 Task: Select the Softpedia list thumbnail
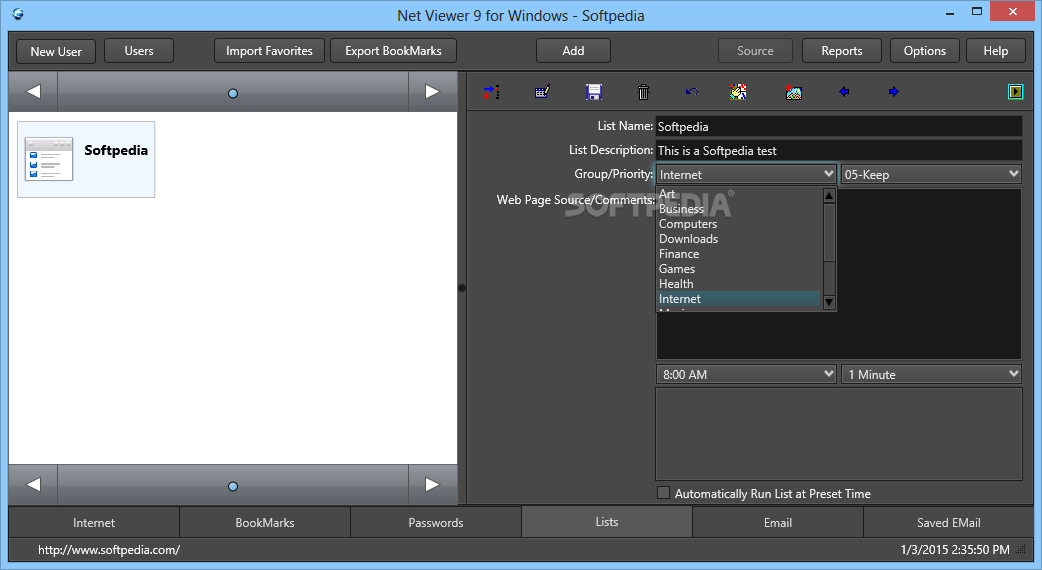[x=86, y=159]
